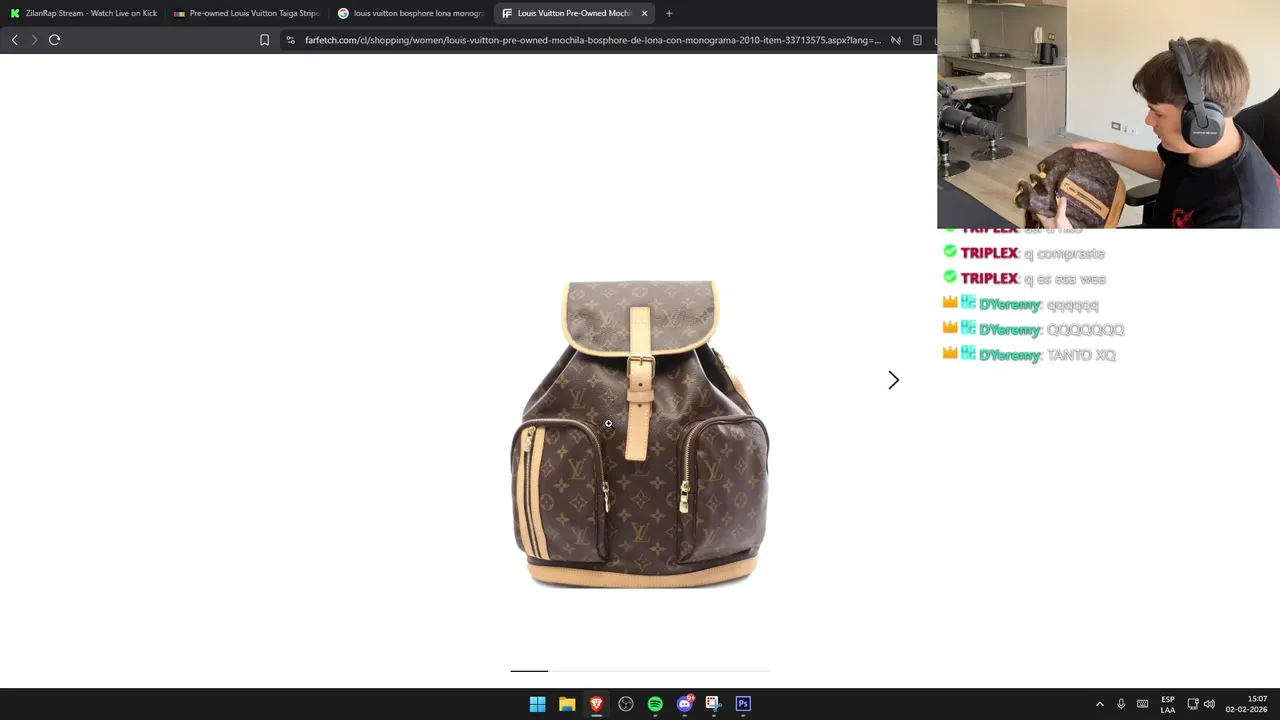Expand the hidden system tray icons
1280x720 pixels.
tap(1100, 704)
